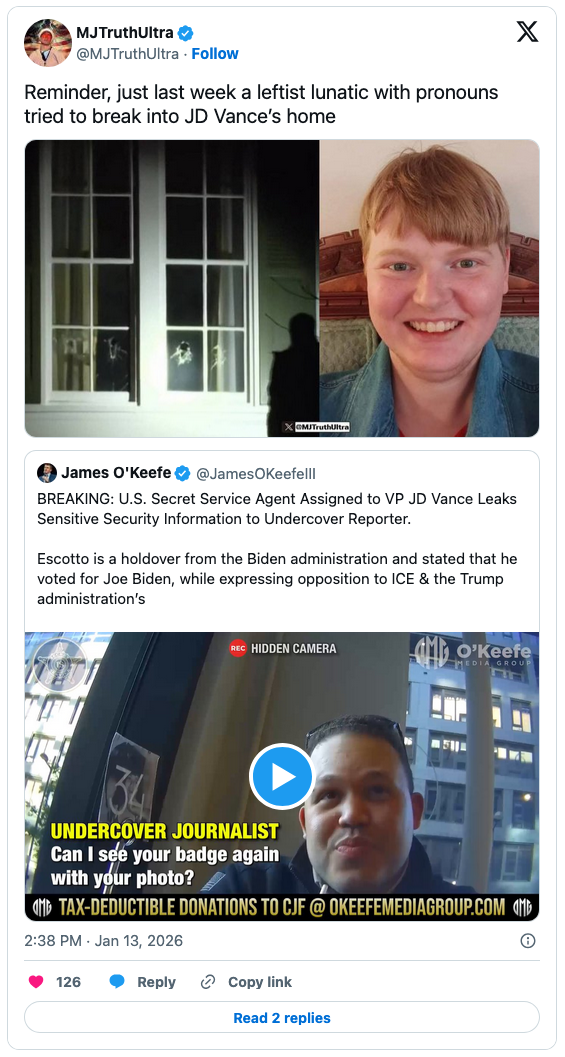Viewport: 565px width, 1057px height.
Task: Open tweet info circle icon
Action: pyautogui.click(x=529, y=940)
